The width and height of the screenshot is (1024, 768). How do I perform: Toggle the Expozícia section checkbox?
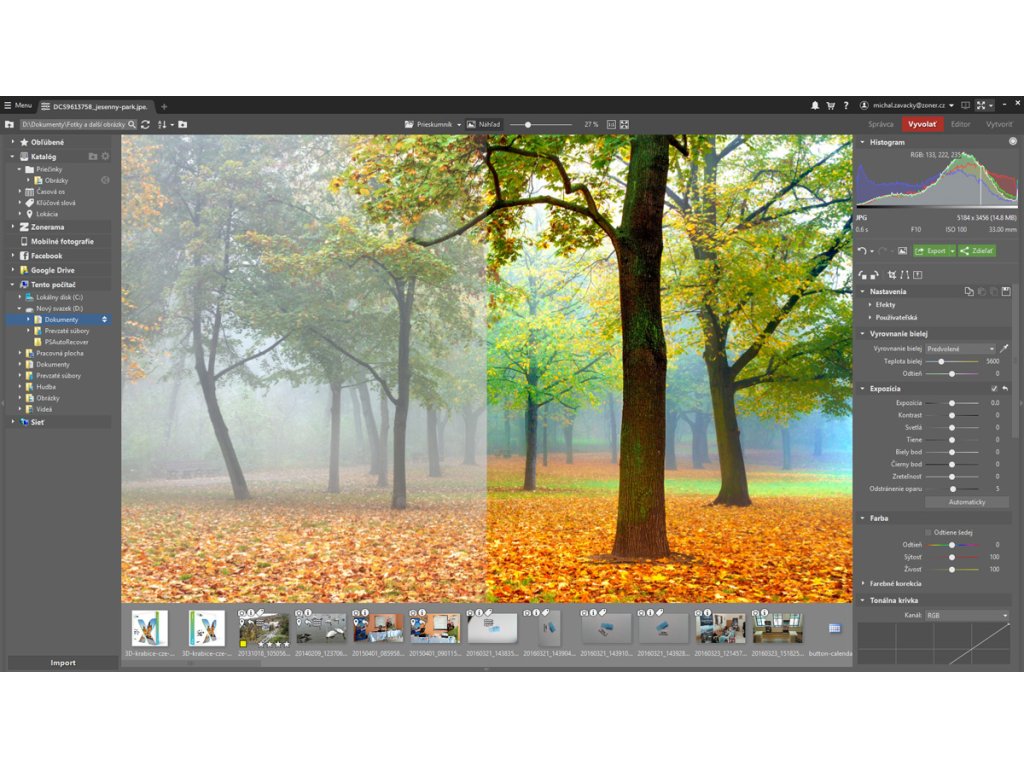coord(993,388)
